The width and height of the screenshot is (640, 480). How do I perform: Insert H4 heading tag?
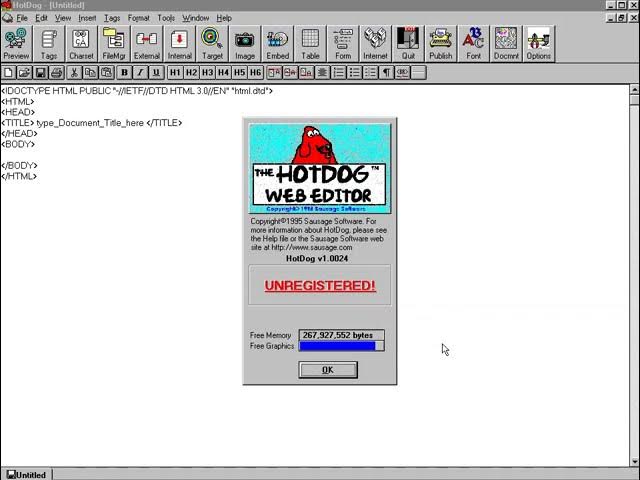point(223,73)
